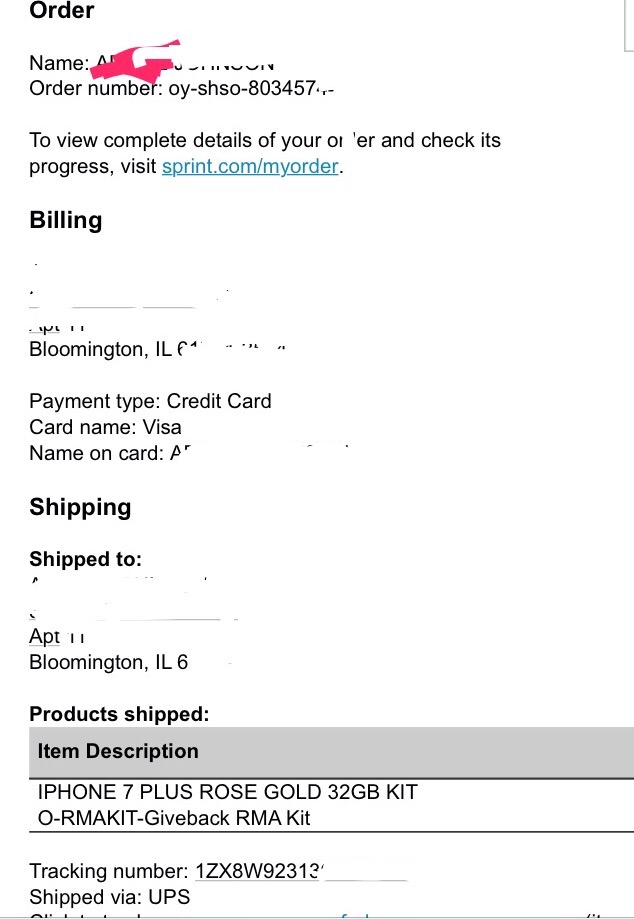The image size is (634, 919).
Task: Click the Payment type: Credit Card line
Action: [x=151, y=401]
